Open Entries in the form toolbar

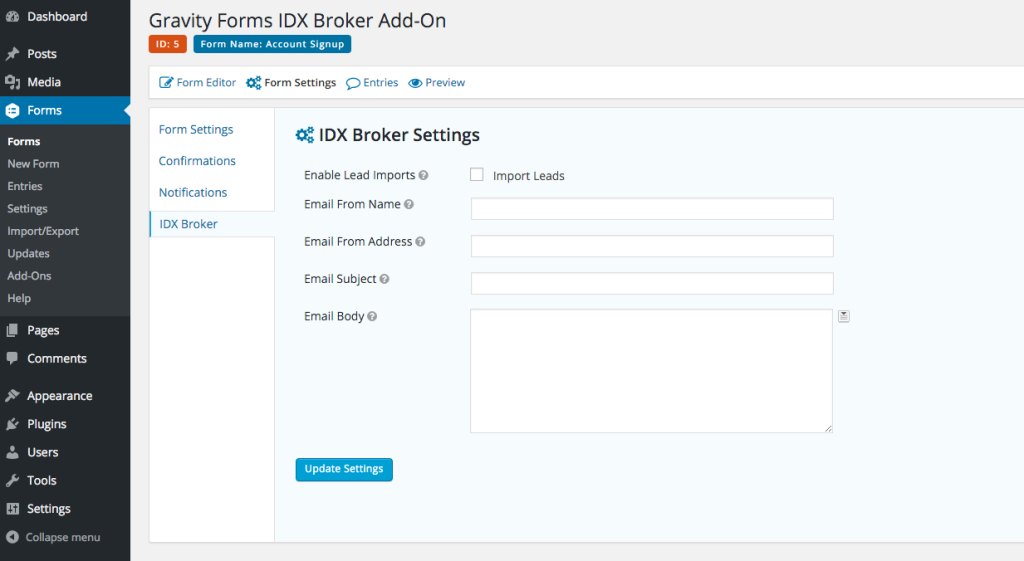coord(372,83)
